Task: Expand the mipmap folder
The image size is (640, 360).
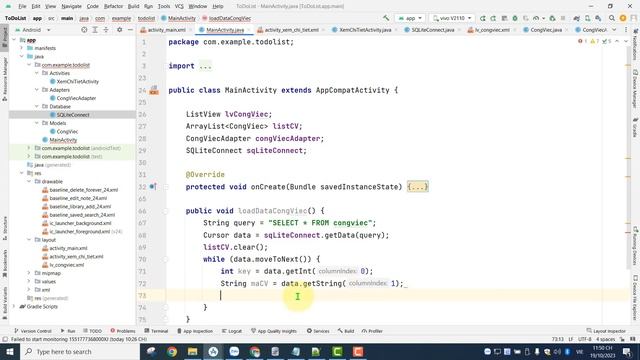Action: [x=29, y=273]
